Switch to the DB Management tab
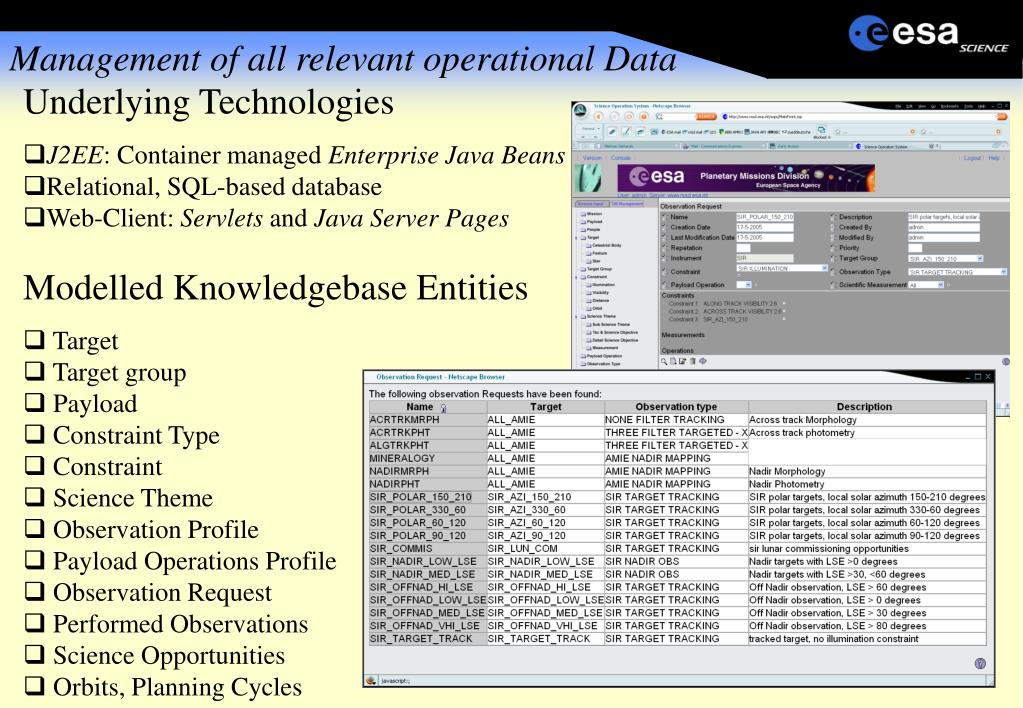1023x708 pixels. coord(628,204)
